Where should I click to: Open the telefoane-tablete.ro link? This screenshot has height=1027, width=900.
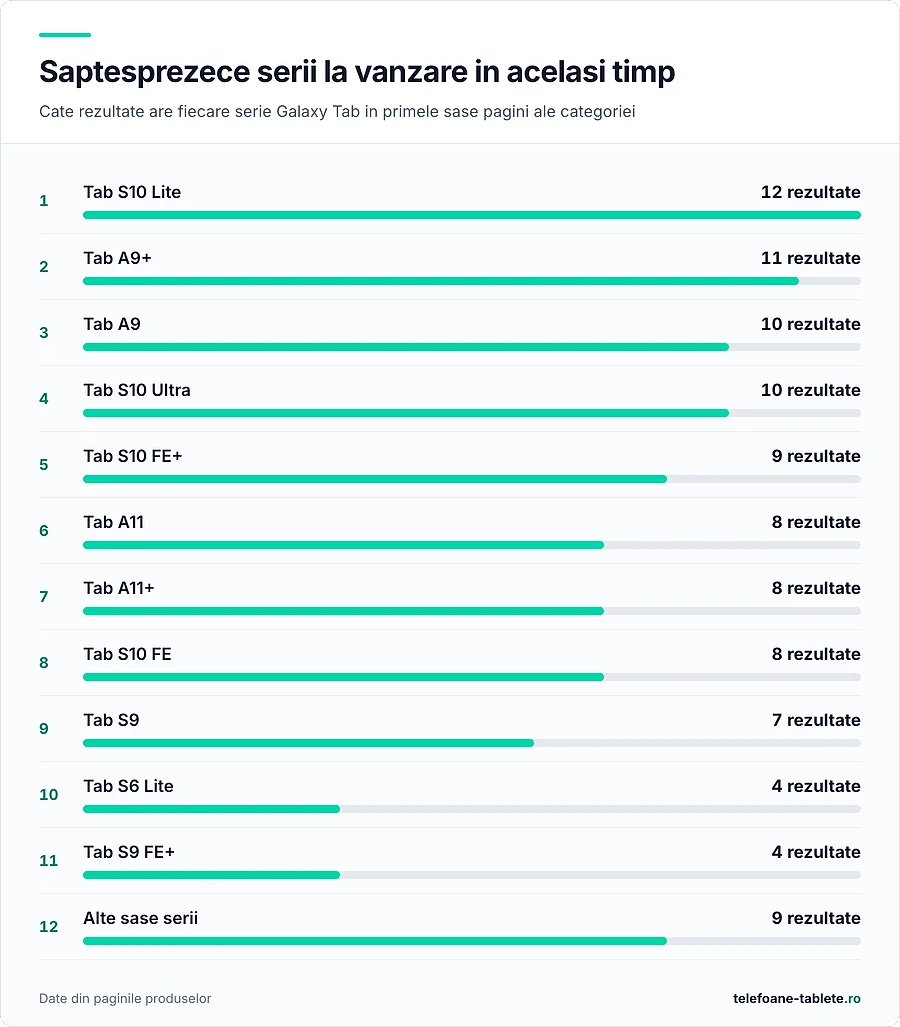click(797, 998)
